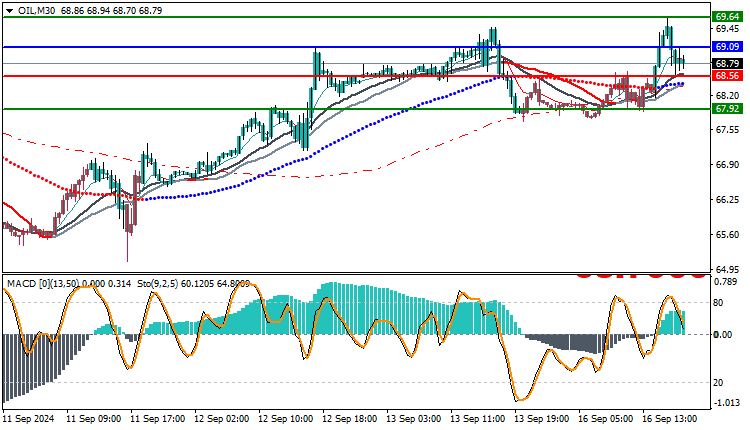Select the 16 Sep 05:00 time label
Image resolution: width=750 pixels, height=430 pixels.
click(x=606, y=419)
